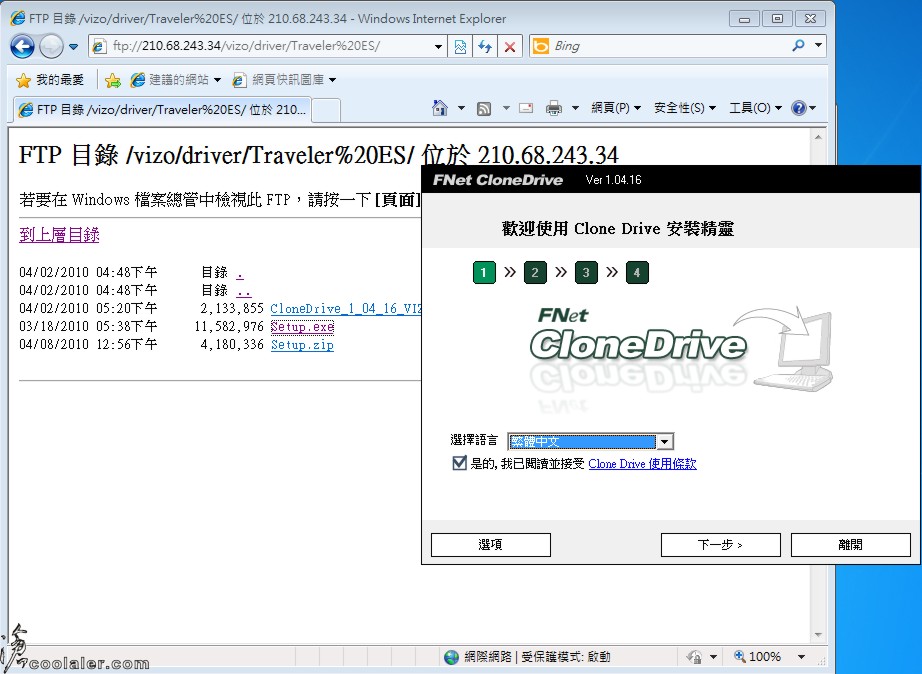Click the IE page vertical scrollbar
922x674 pixels.
(818, 386)
